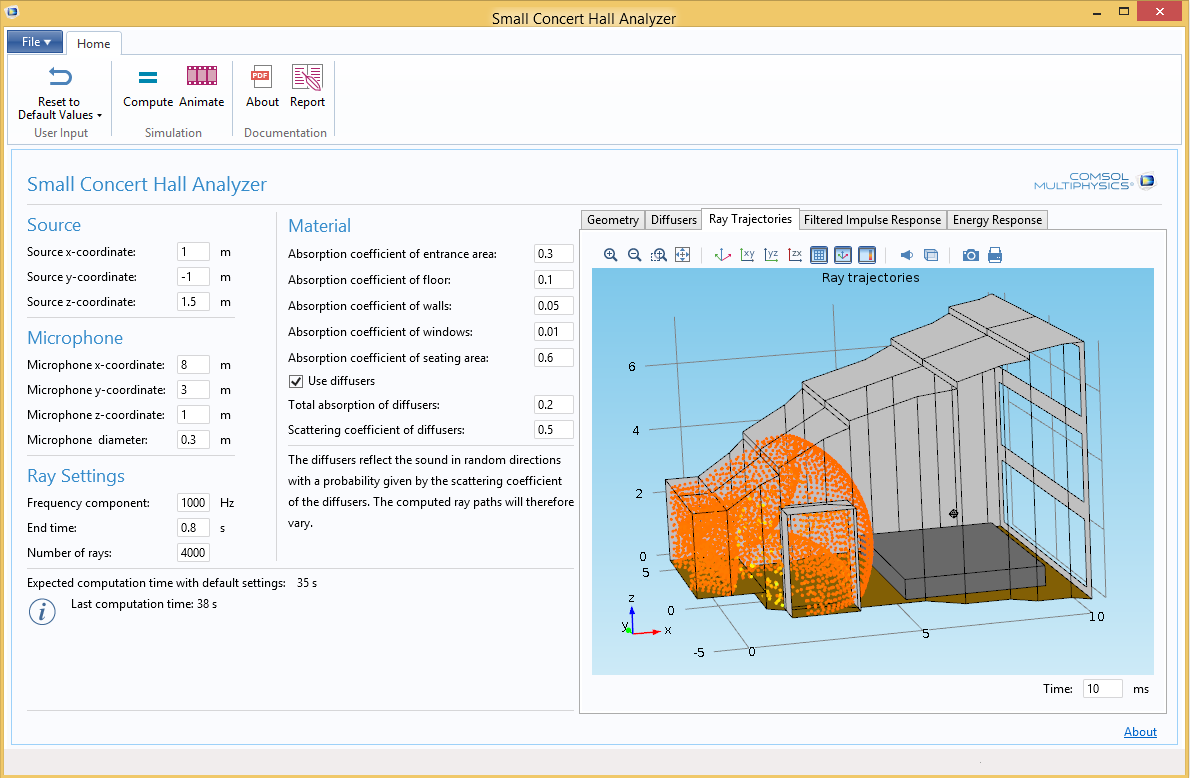Click the Zoom Extents icon
The width and height of the screenshot is (1190, 778).
683,255
